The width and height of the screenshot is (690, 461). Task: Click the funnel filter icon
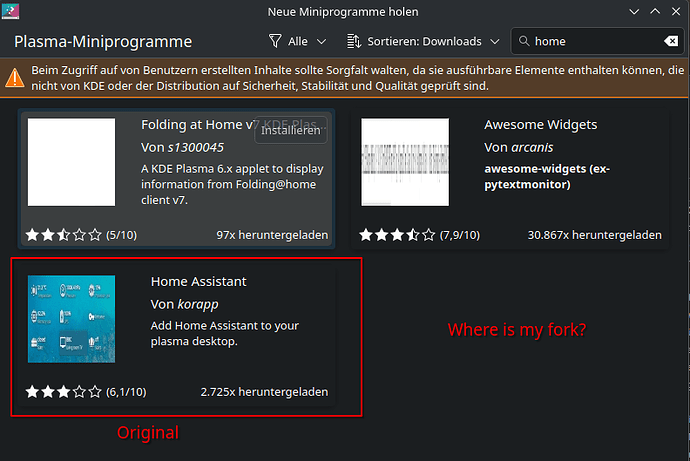pos(275,41)
